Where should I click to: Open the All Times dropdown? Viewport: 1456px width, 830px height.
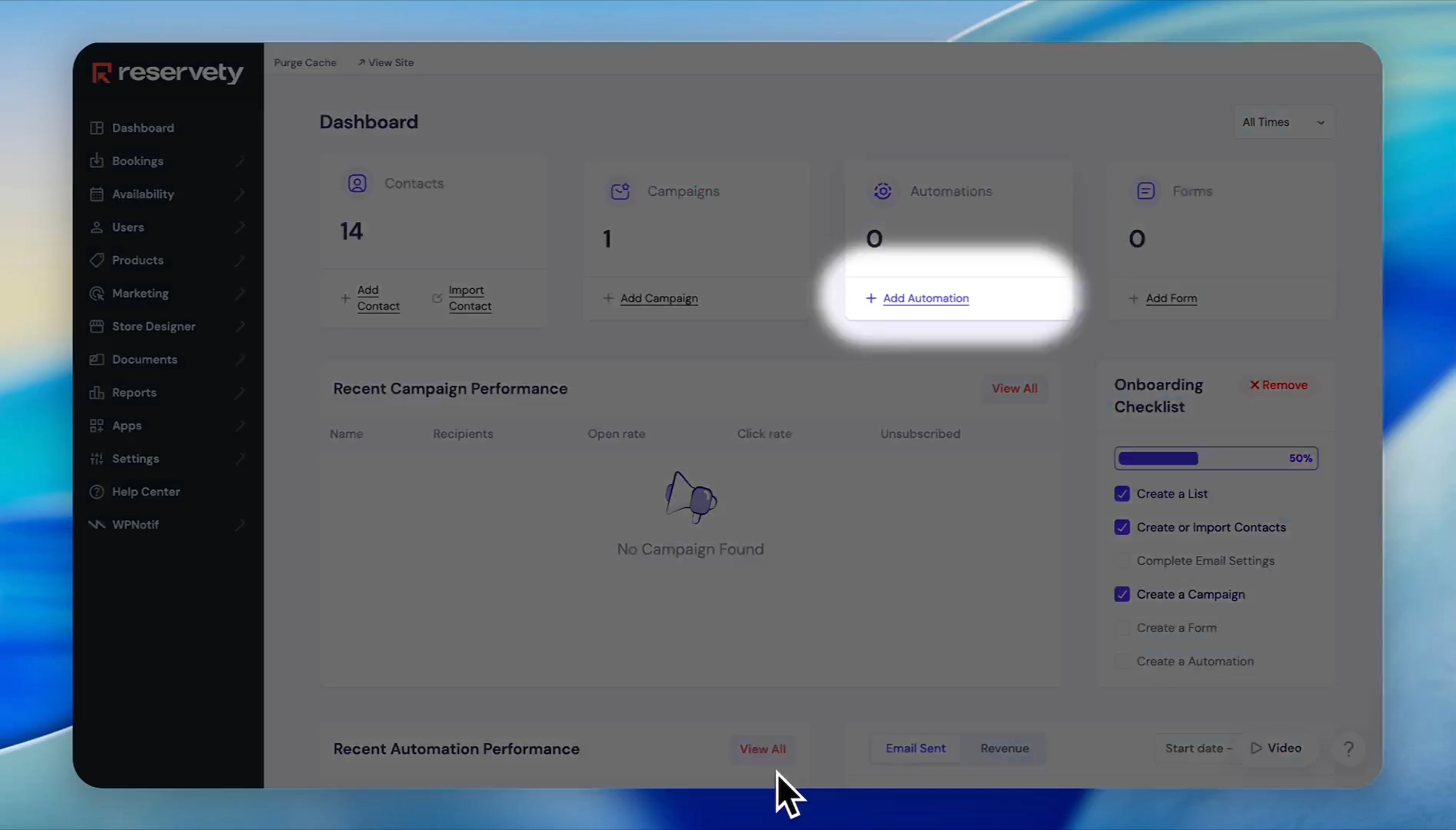click(1284, 122)
